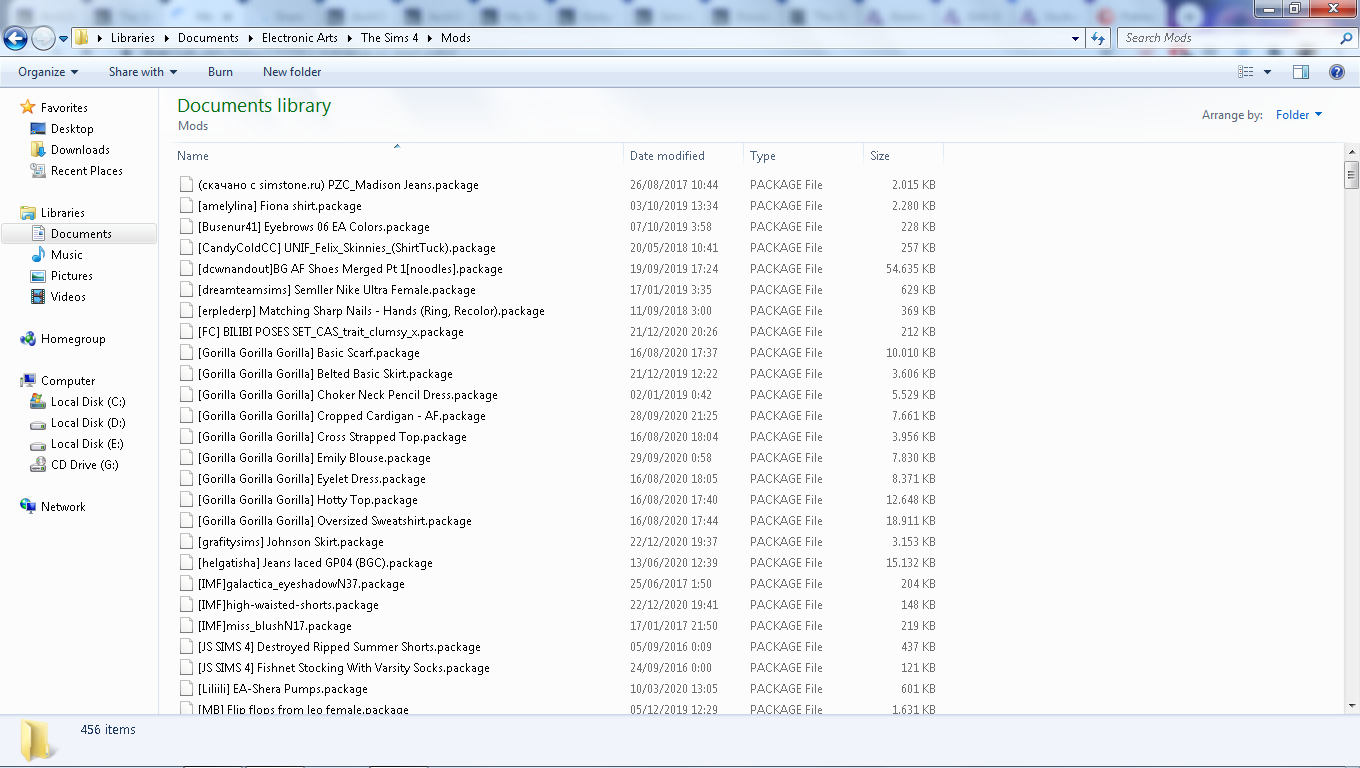The image size is (1360, 768).
Task: Select the Cross Strapped Top.package file
Action: tap(332, 437)
